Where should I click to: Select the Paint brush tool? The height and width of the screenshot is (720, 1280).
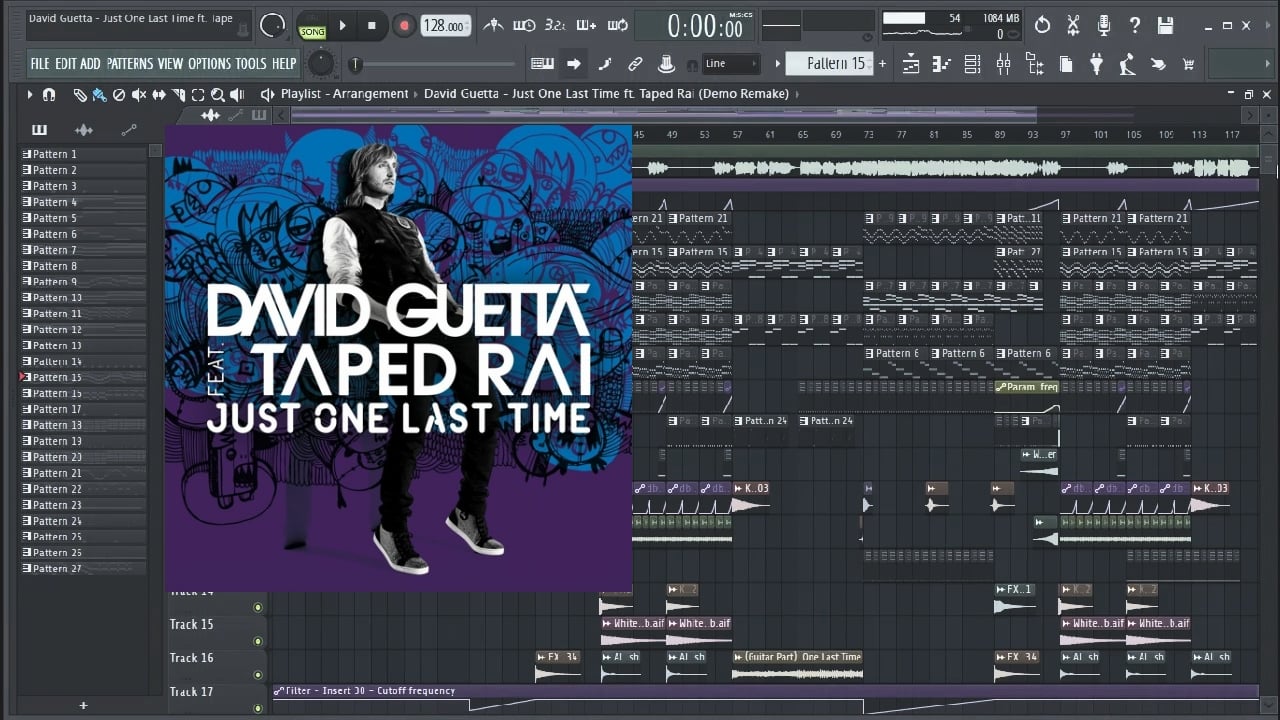point(99,94)
